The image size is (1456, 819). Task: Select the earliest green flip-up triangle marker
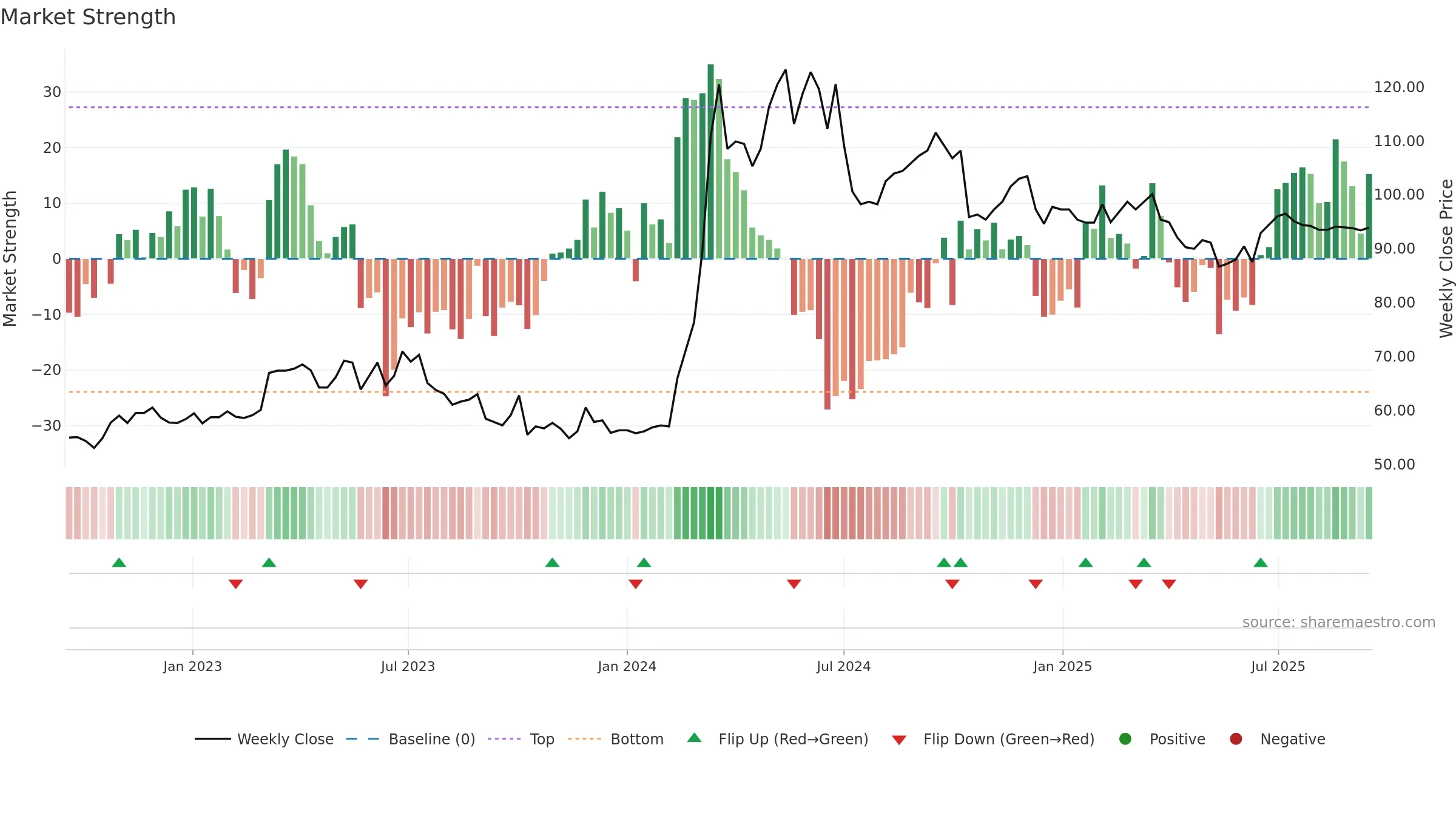coord(119,562)
